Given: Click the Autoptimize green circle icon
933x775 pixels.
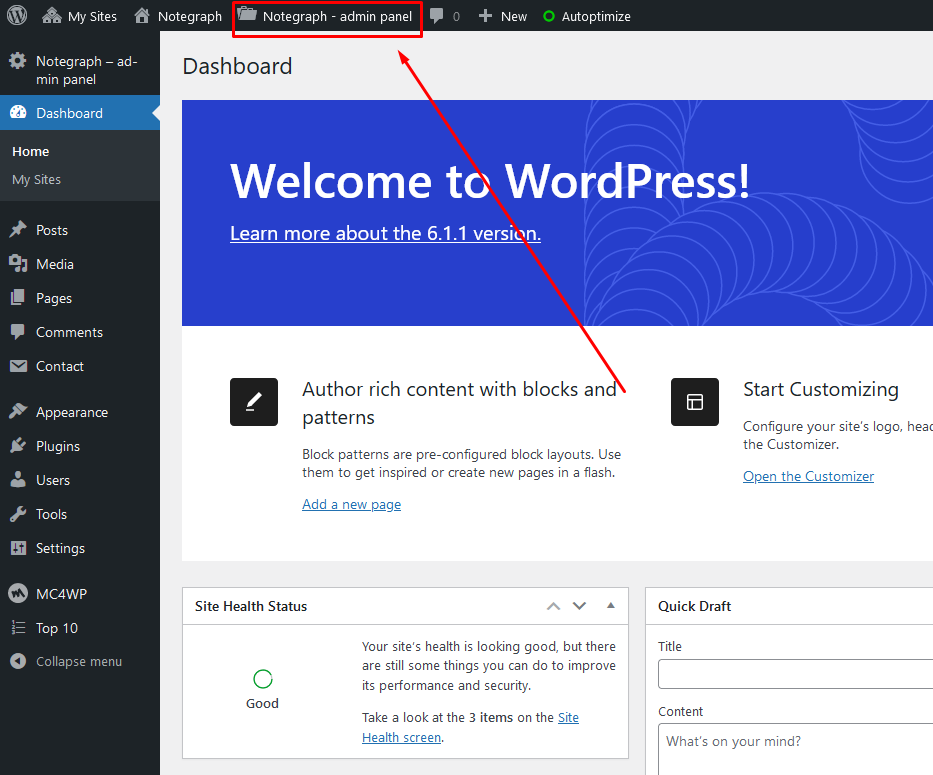Looking at the screenshot, I should [x=548, y=16].
